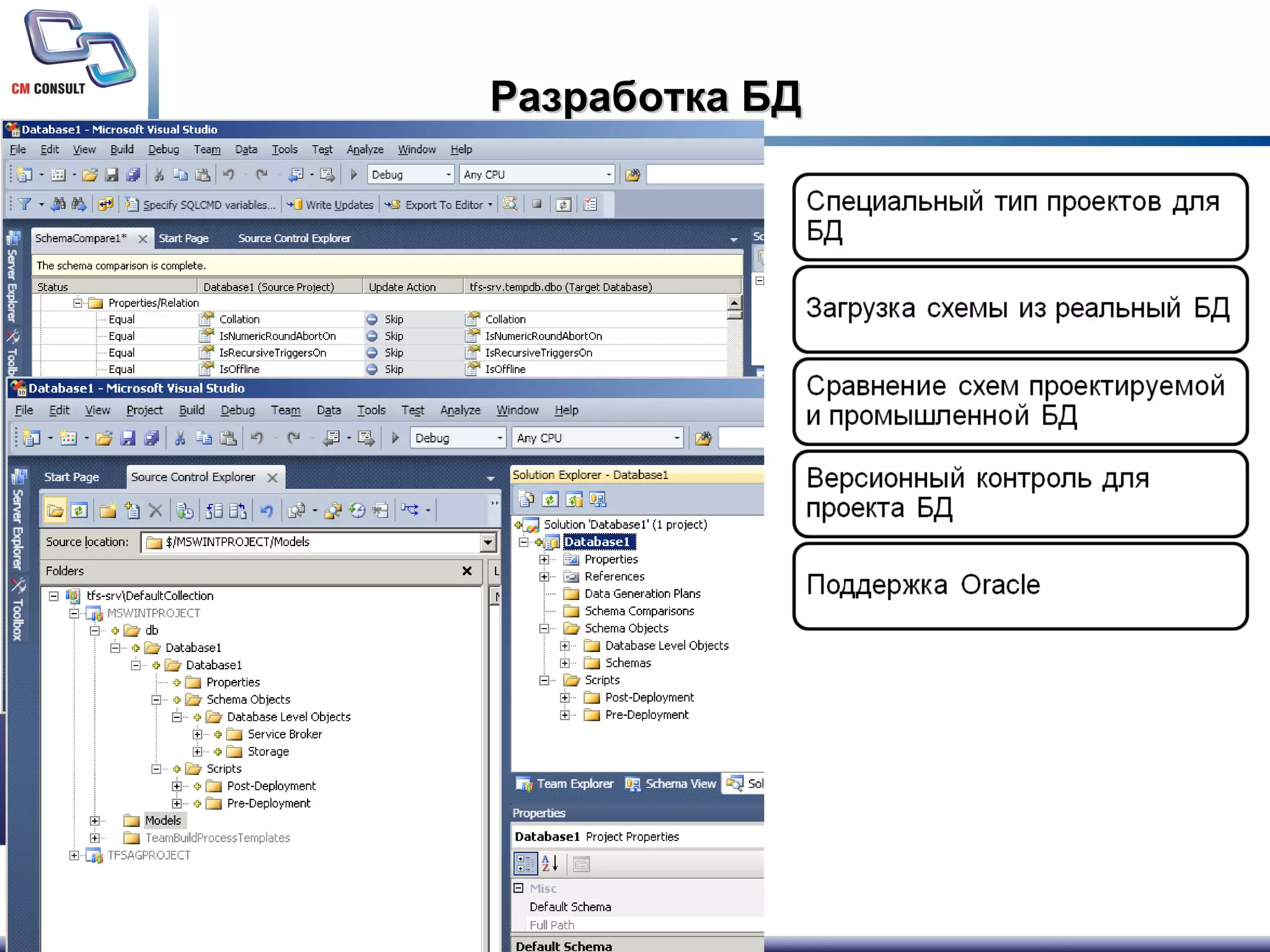Open Debug configuration dropdown in lower toolbar
The image size is (1270, 952).
pyautogui.click(x=458, y=438)
